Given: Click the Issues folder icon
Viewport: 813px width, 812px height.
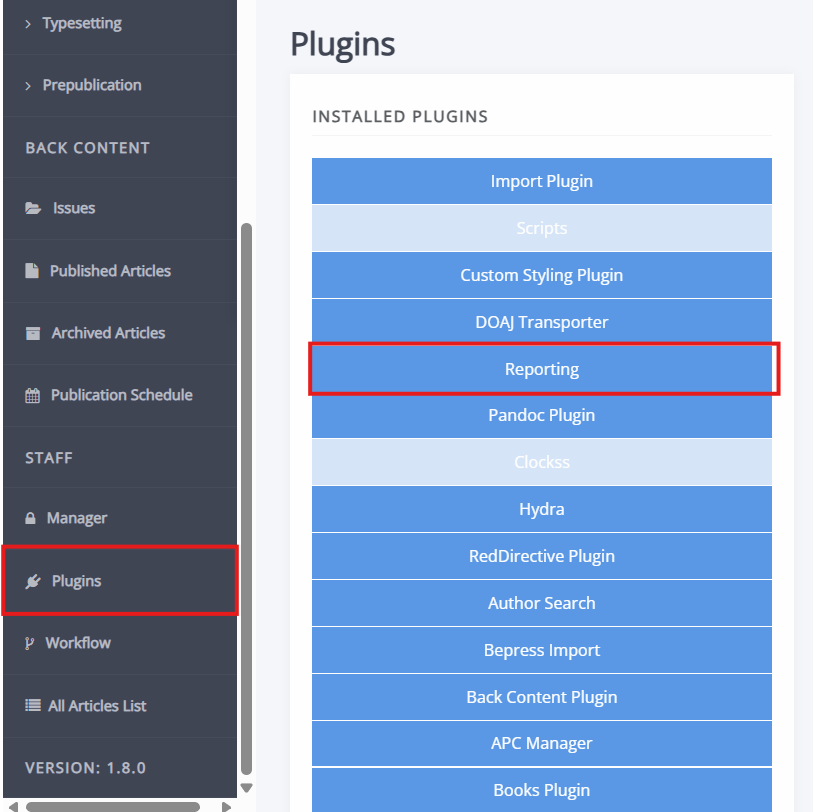Looking at the screenshot, I should coord(33,208).
